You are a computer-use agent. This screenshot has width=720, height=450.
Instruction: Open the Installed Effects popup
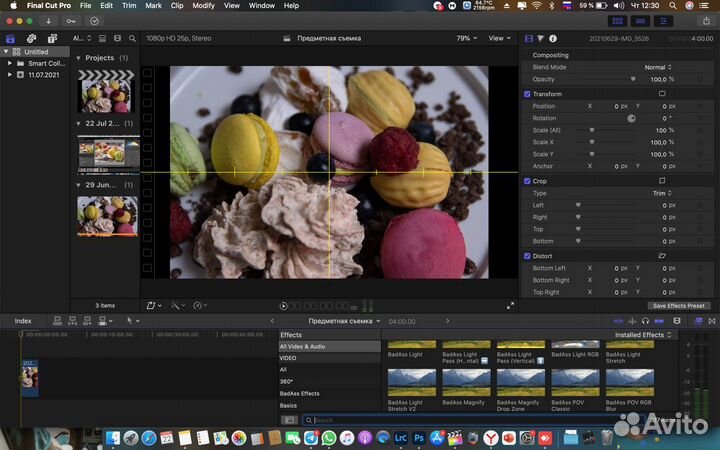[x=643, y=335]
